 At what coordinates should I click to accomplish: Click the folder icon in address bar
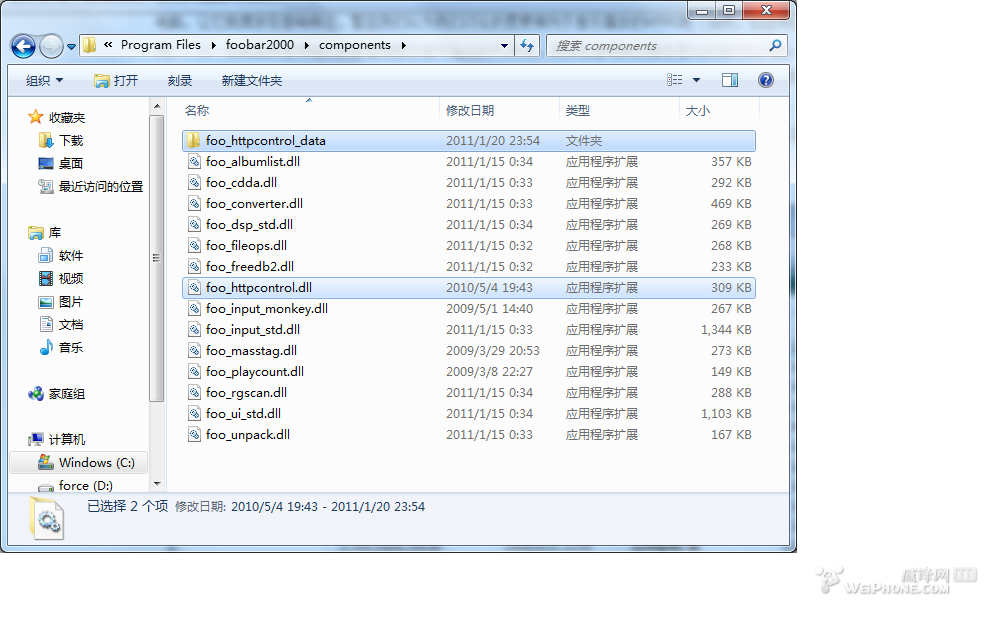click(x=90, y=45)
